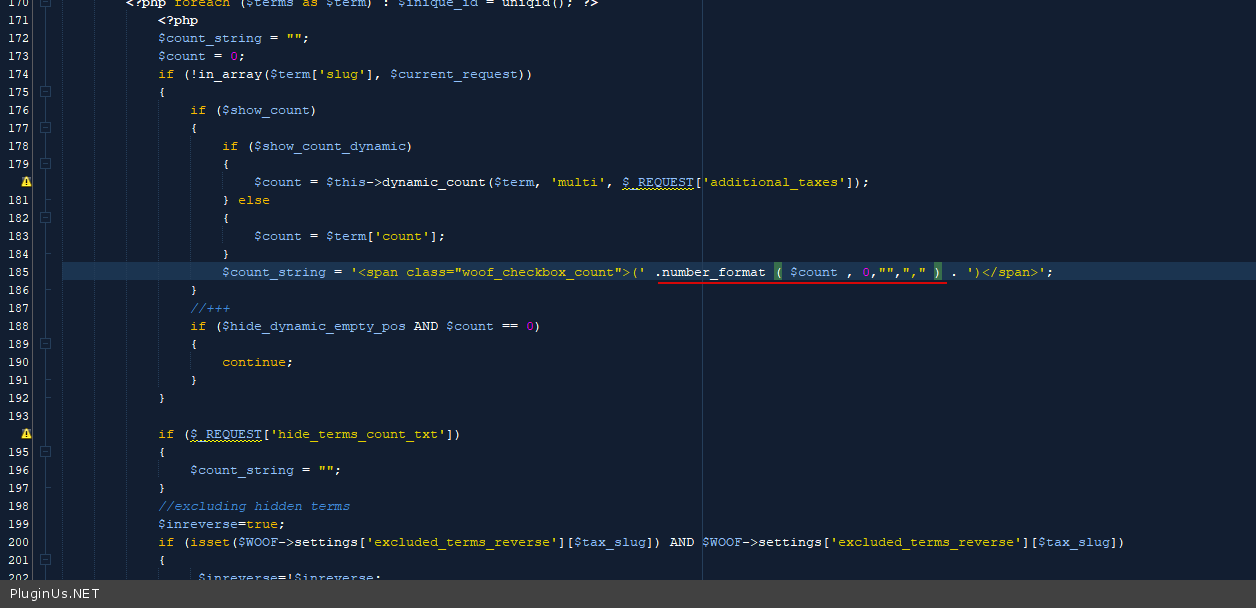Click $show_count_dynamic variable
The width and height of the screenshot is (1256, 608).
tap(330, 146)
